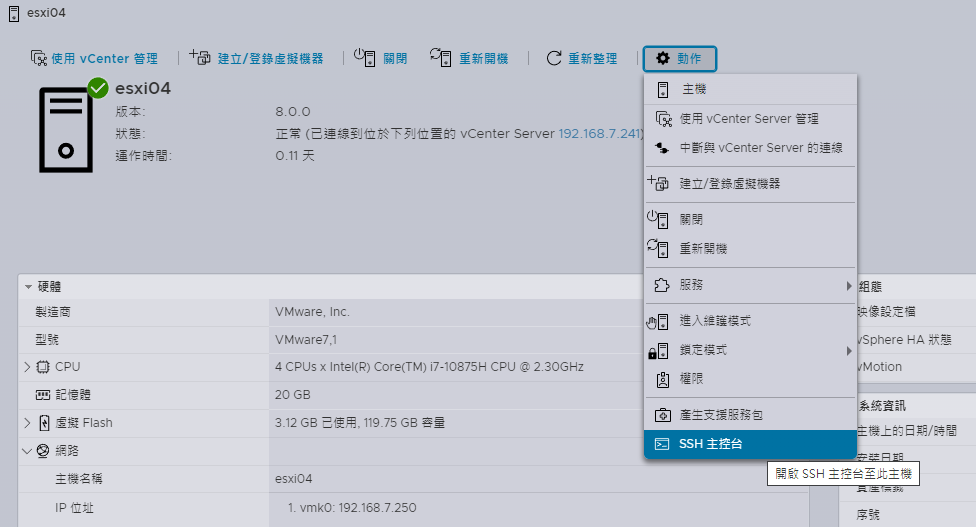The image size is (976, 527).
Task: Select 權限 menu entry
Action: point(750,378)
